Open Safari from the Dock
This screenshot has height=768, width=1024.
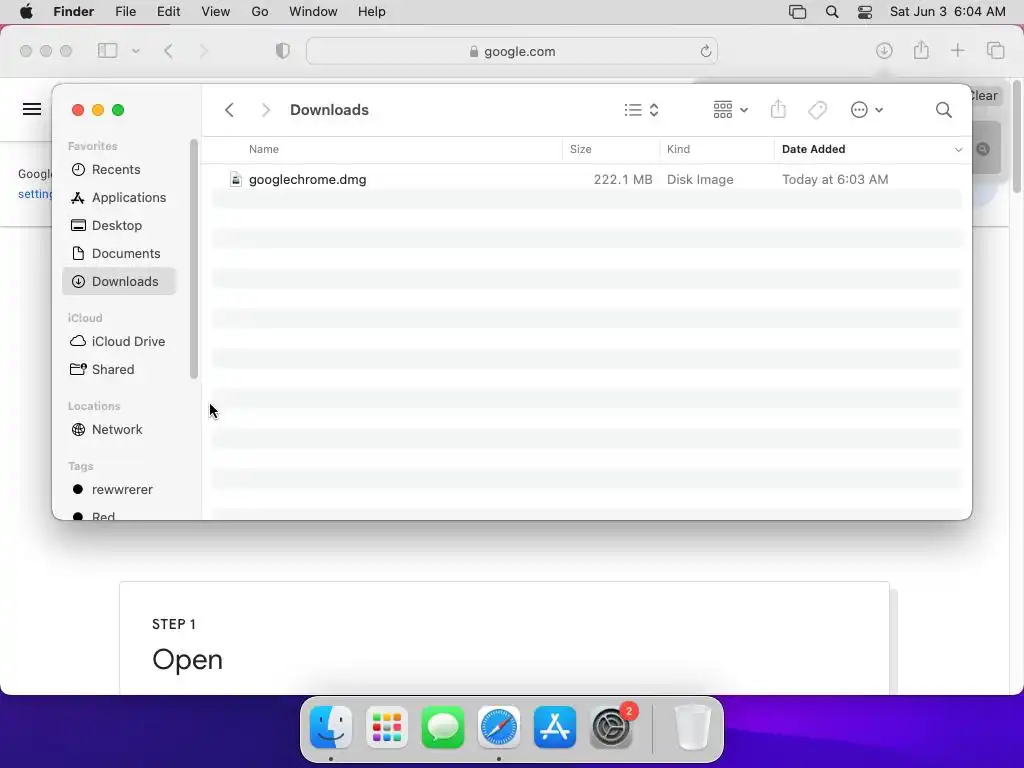499,727
